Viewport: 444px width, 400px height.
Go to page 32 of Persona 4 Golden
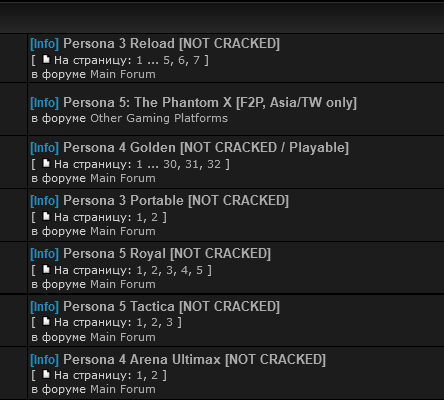tap(214, 164)
